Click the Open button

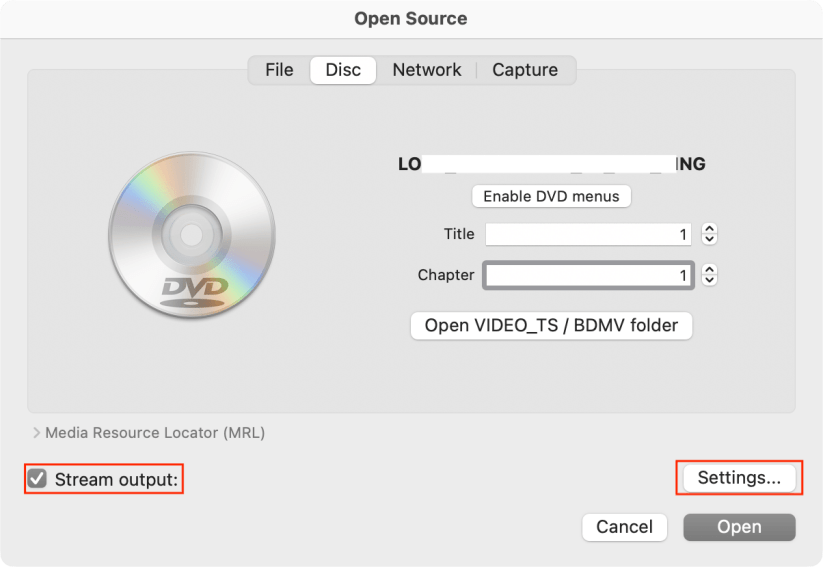[x=739, y=527]
